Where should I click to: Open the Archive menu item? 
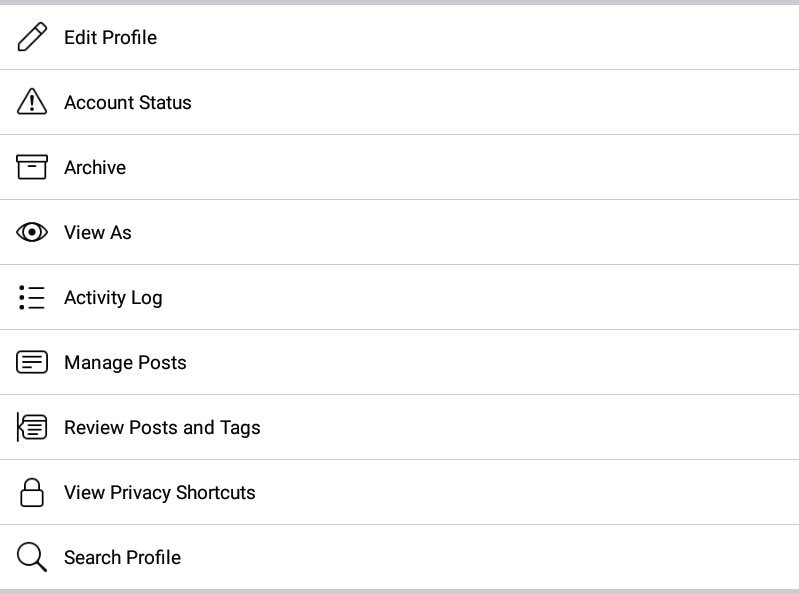(95, 167)
